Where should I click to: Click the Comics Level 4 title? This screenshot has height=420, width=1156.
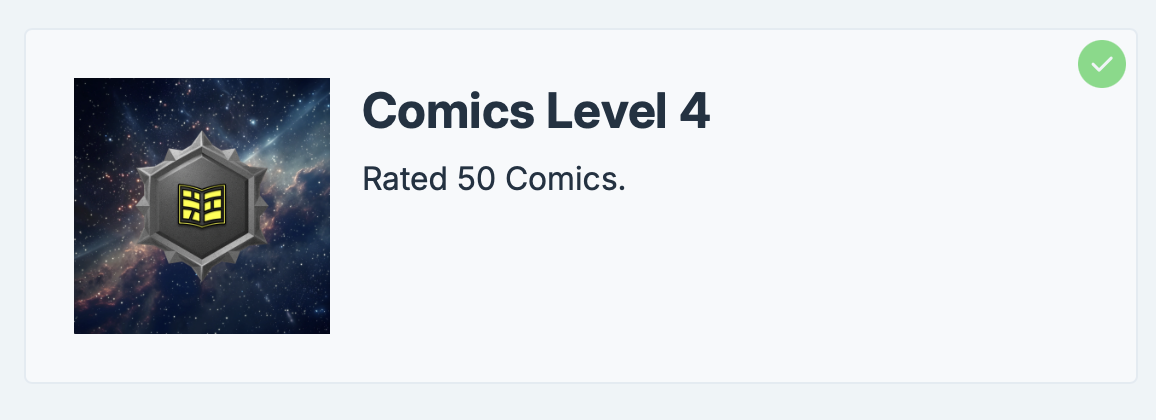tap(536, 111)
